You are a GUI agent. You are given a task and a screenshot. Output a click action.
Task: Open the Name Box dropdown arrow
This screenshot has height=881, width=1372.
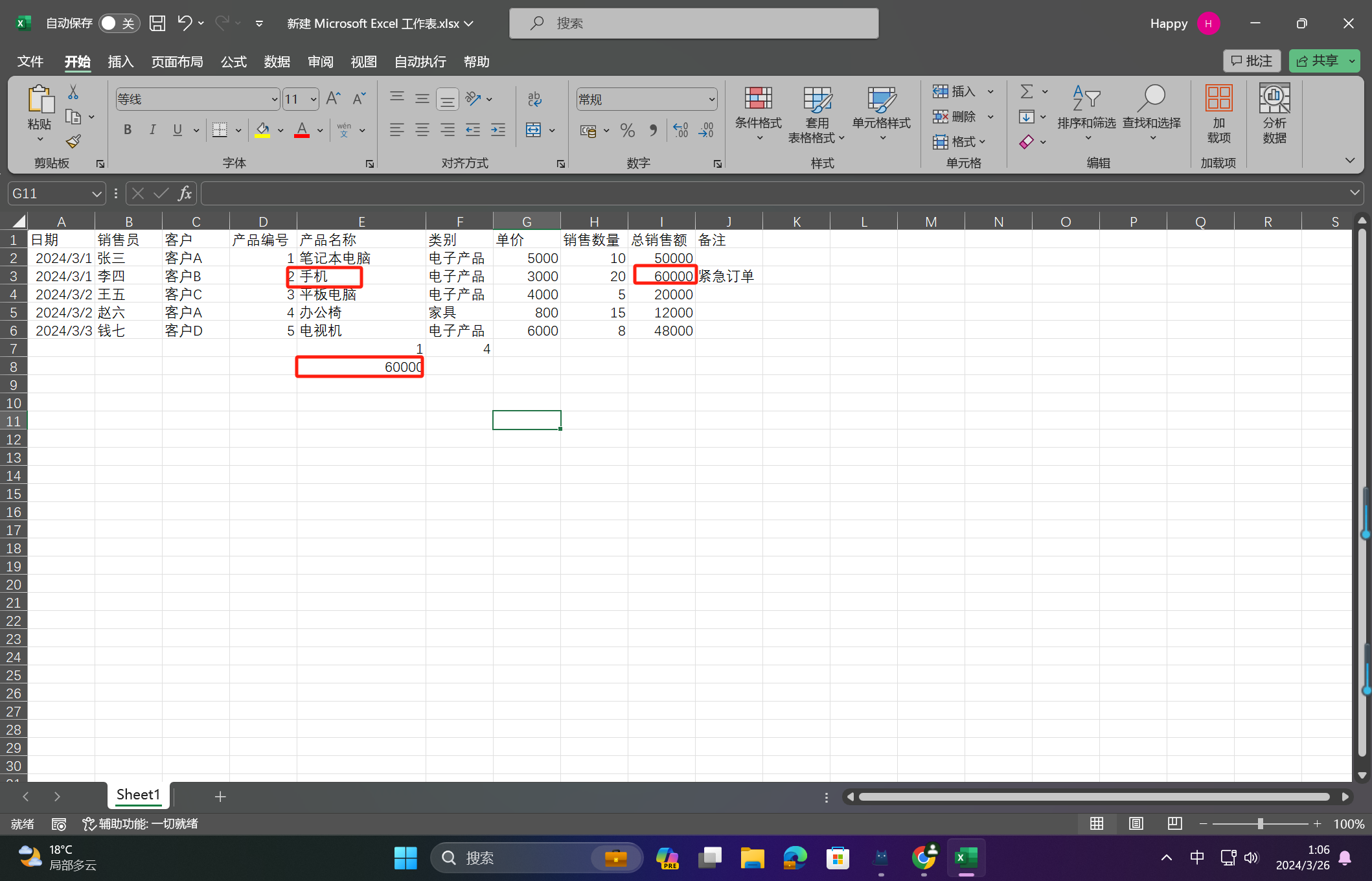96,194
